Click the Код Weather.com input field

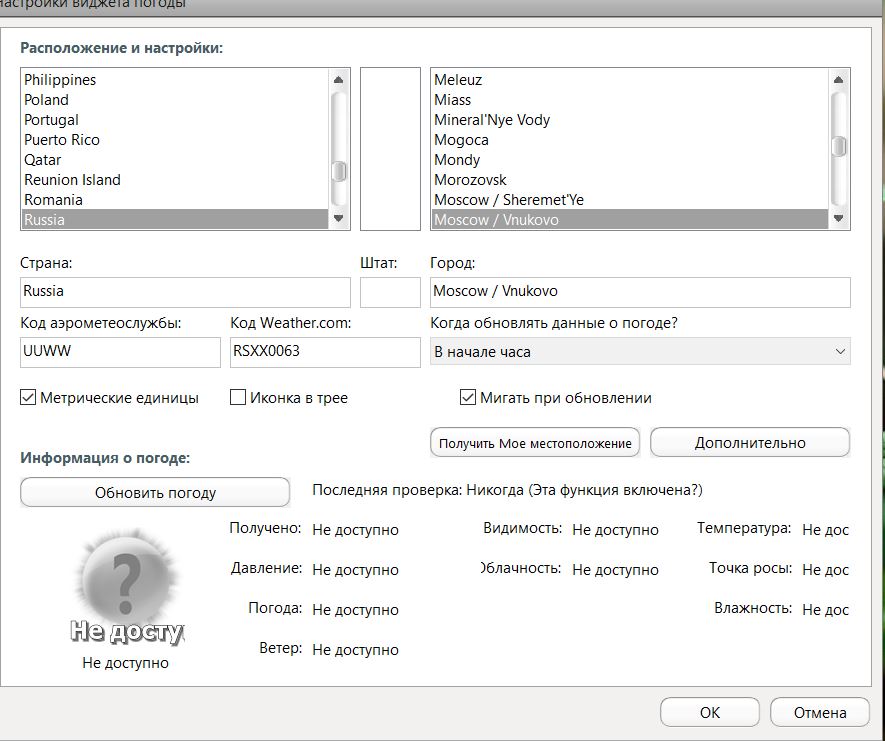324,352
